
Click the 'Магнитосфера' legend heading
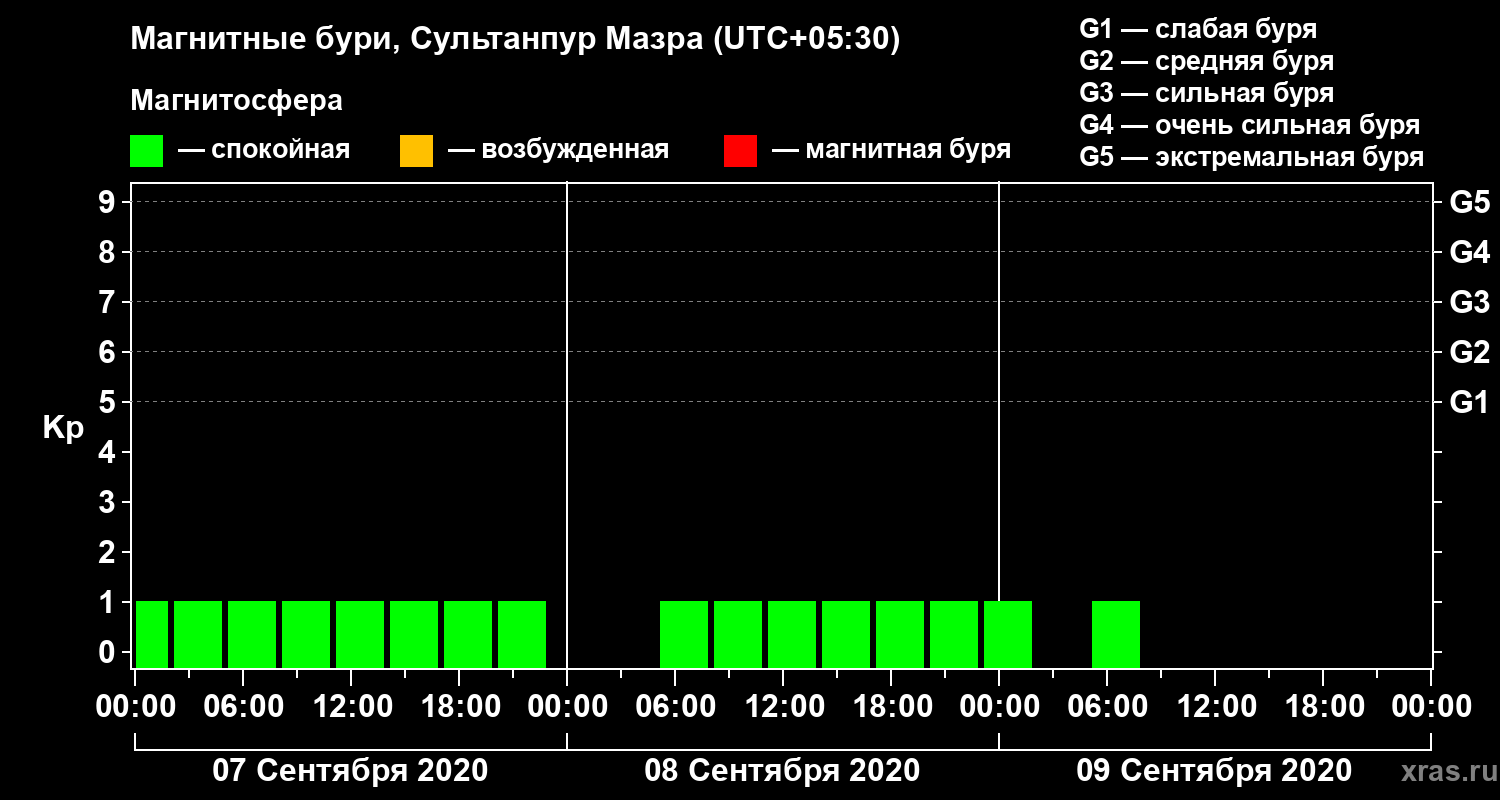236,101
